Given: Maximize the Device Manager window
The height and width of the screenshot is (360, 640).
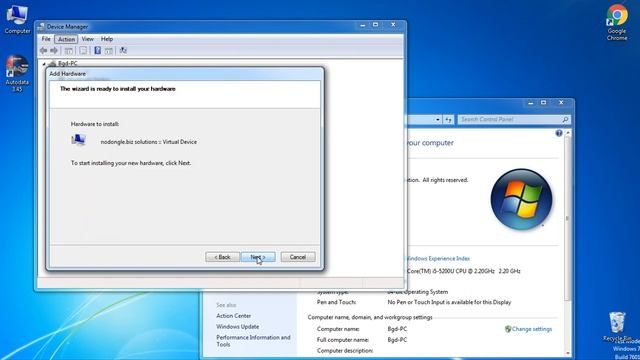Looking at the screenshot, I should point(376,25).
